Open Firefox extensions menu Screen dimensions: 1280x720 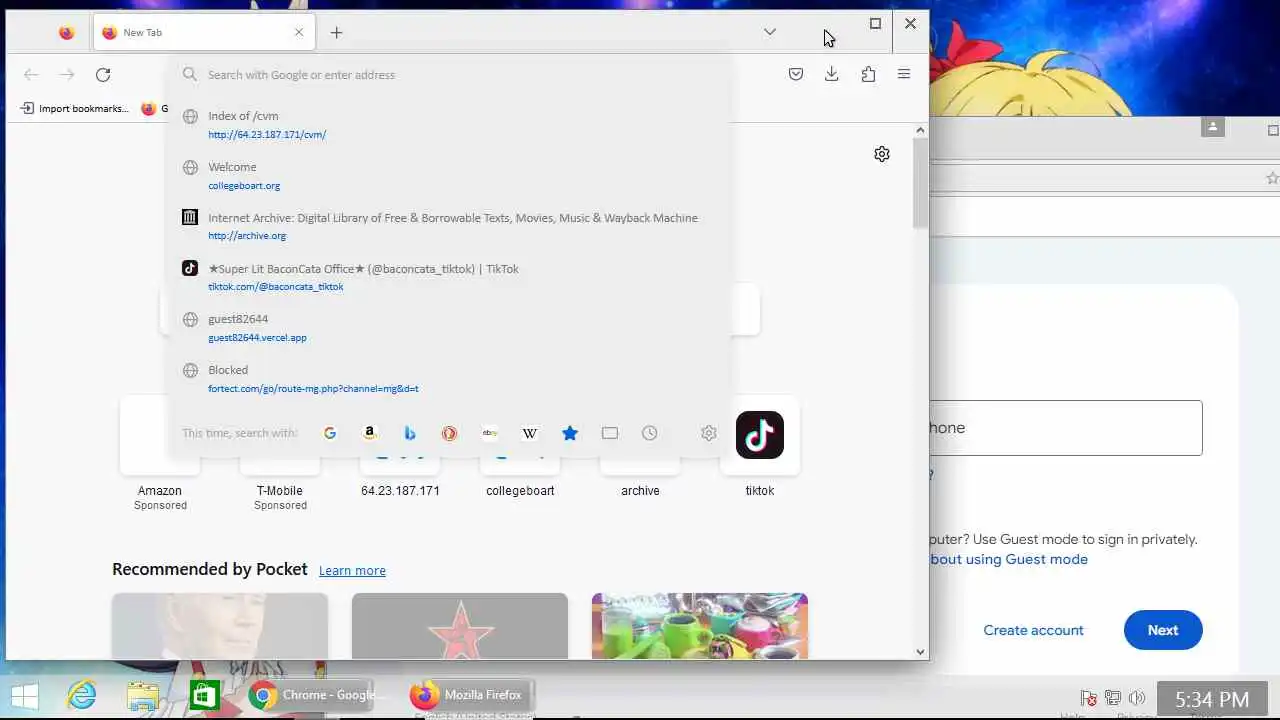pos(868,74)
